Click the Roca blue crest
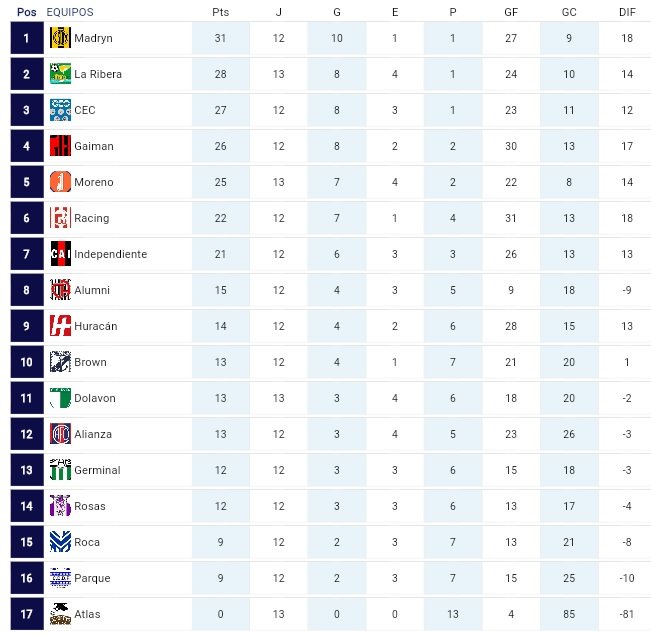Image resolution: width=651 pixels, height=634 pixels. pyautogui.click(x=60, y=542)
